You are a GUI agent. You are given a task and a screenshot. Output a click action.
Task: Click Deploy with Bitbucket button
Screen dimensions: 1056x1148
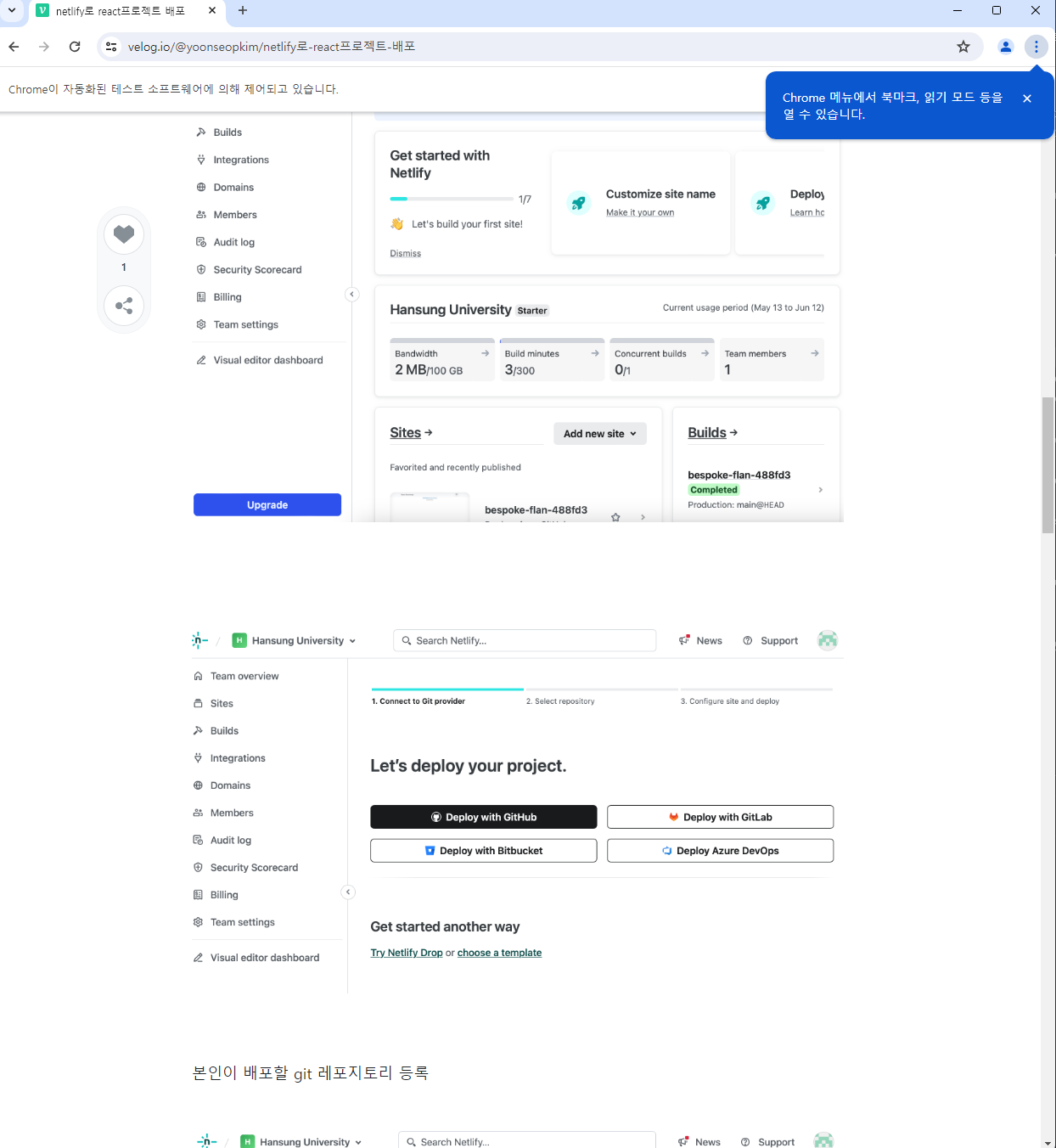[484, 851]
